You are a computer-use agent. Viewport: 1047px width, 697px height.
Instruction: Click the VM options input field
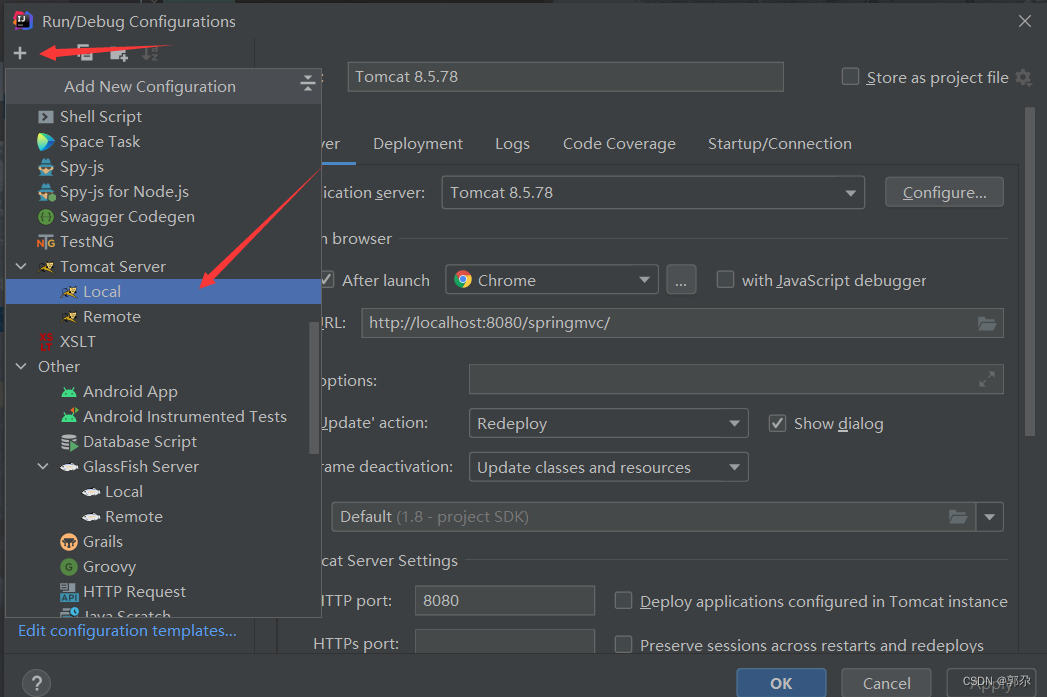tap(736, 379)
